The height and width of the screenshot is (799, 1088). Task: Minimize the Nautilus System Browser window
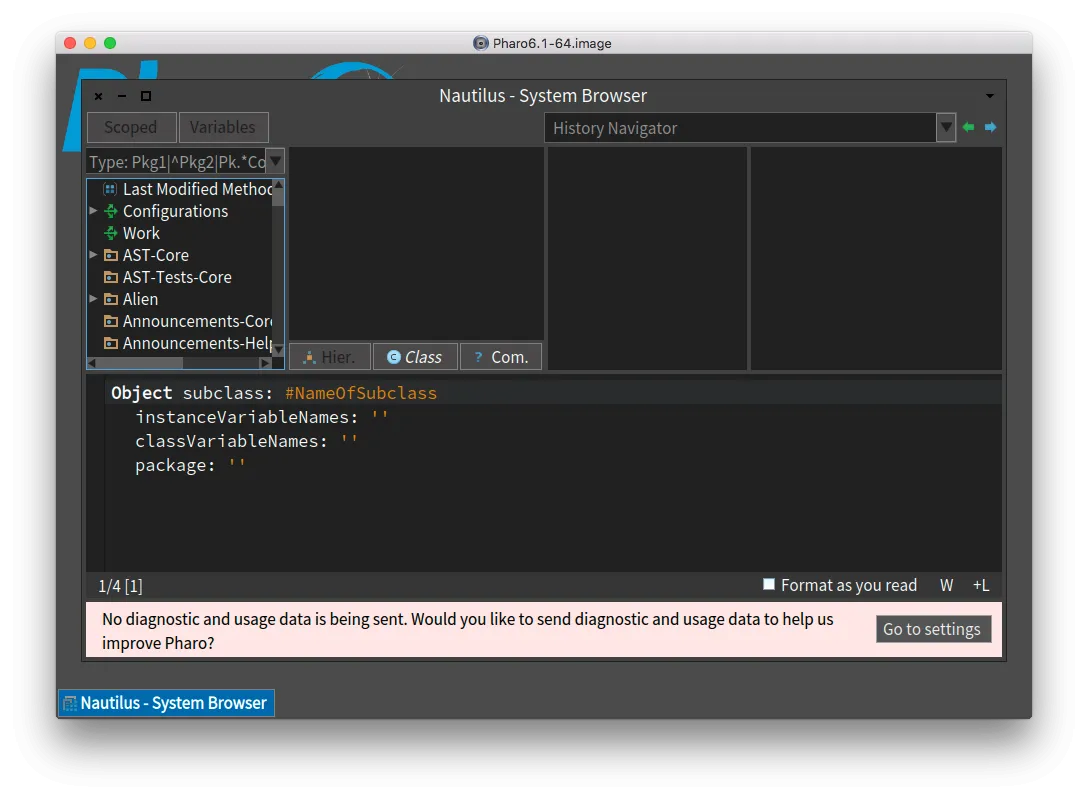[x=122, y=96]
